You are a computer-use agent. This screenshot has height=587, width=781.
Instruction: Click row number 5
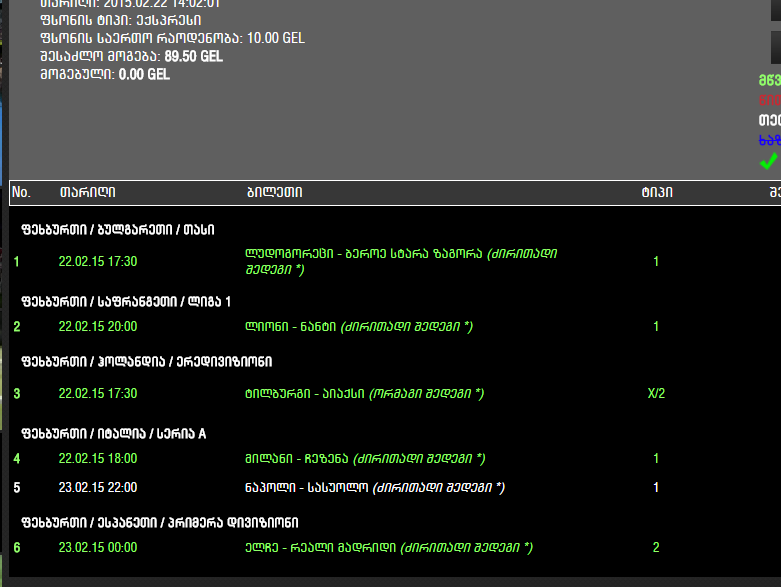17,487
